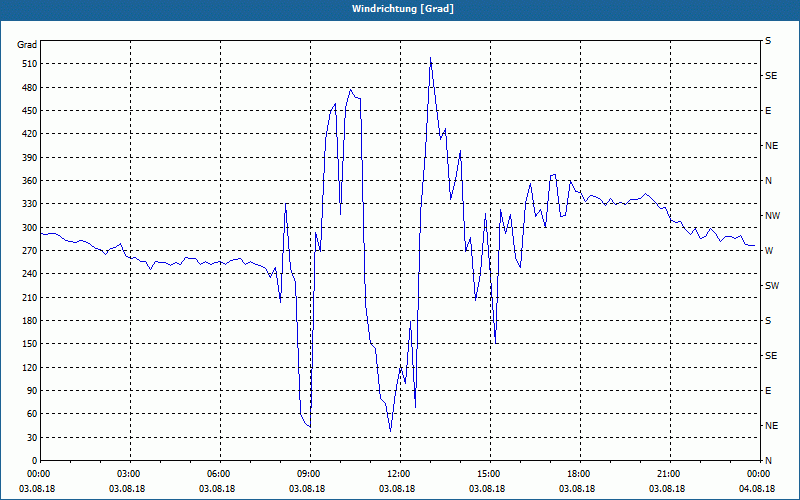The width and height of the screenshot is (800, 500).
Task: Select the 03:00 time label
Action: (130, 473)
